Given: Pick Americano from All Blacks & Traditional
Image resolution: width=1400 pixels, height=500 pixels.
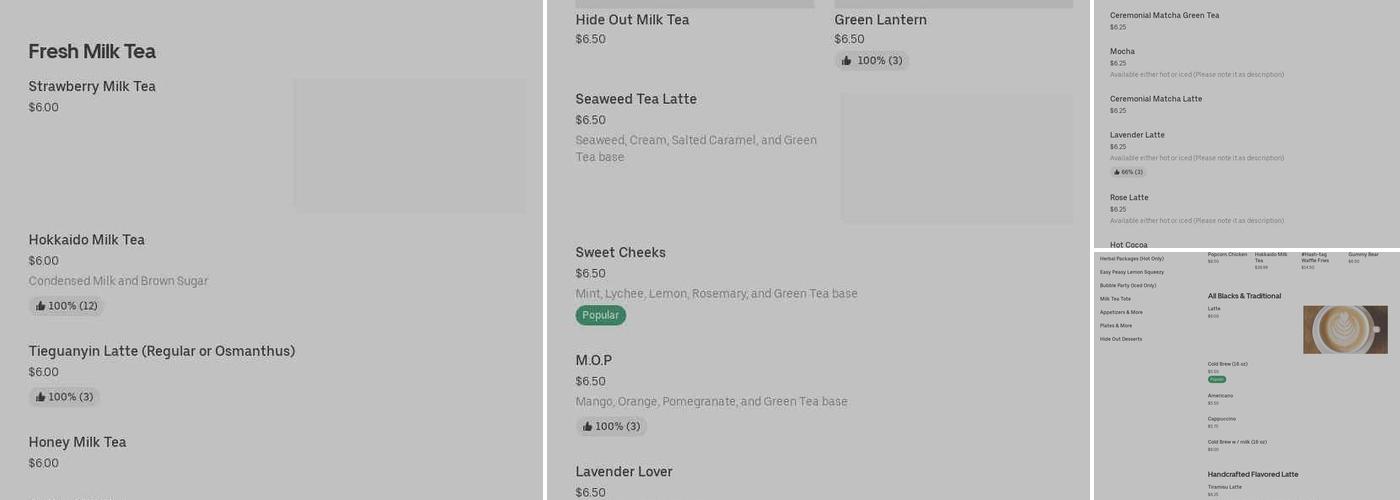Looking at the screenshot, I should pyautogui.click(x=1220, y=396).
